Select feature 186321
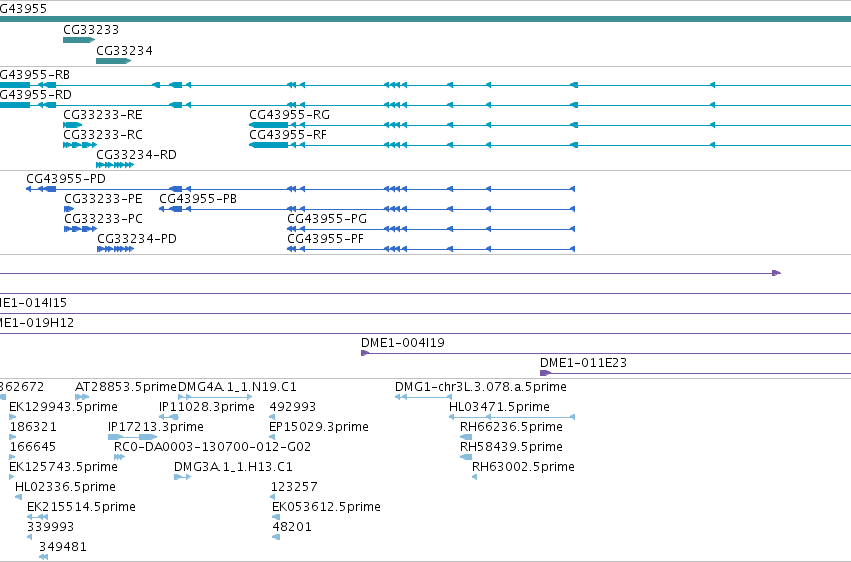 (33, 427)
